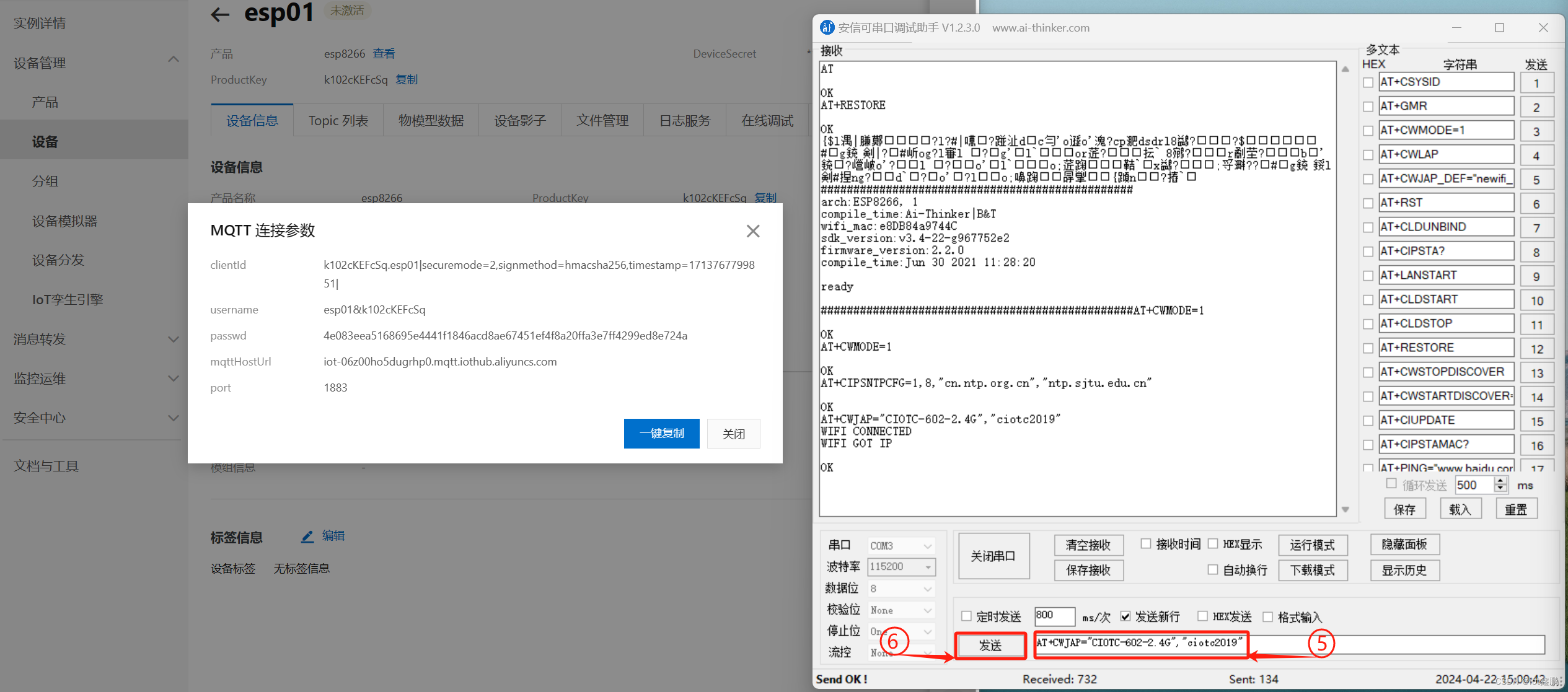Click 保存 button under multi-text list
The width and height of the screenshot is (1568, 692).
[x=1405, y=509]
